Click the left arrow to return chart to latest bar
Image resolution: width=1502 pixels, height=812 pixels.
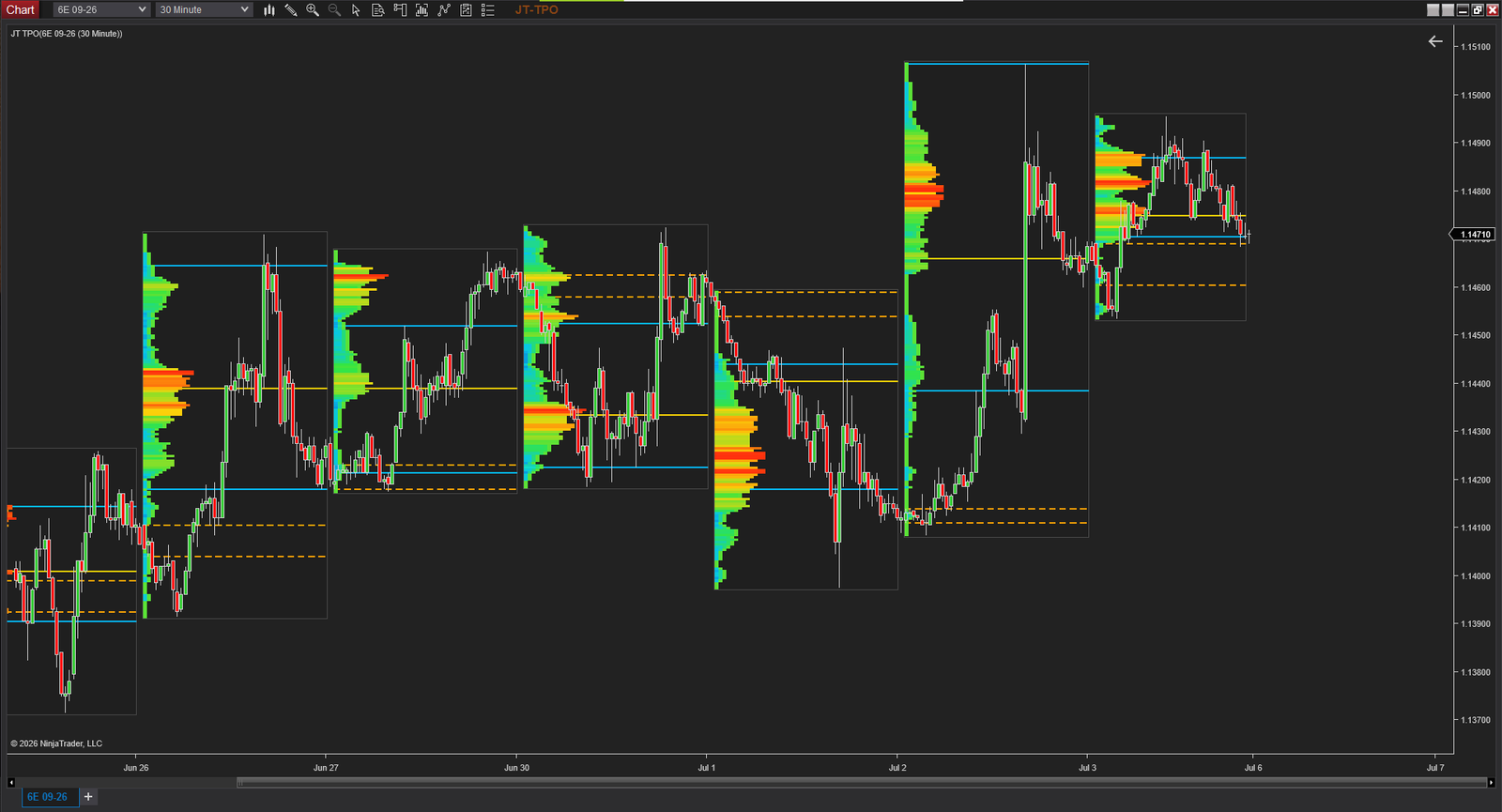[x=1435, y=41]
